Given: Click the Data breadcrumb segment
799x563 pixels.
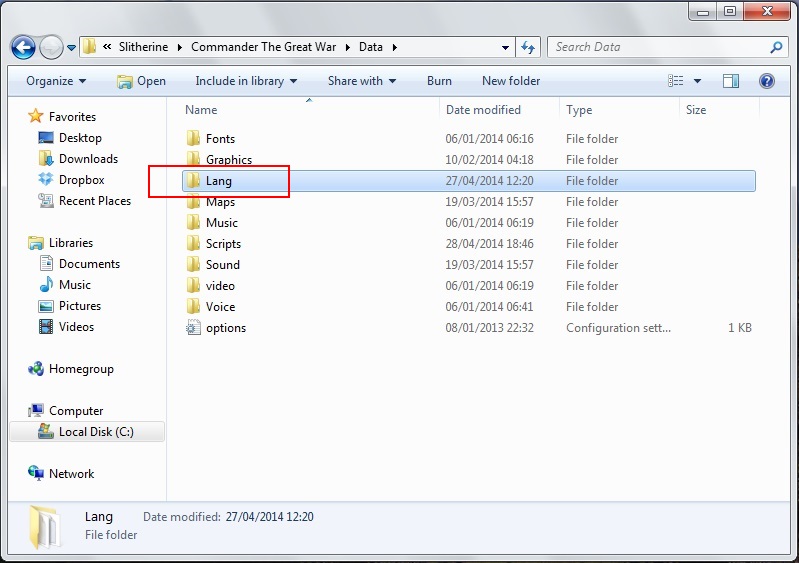Looking at the screenshot, I should pyautogui.click(x=370, y=47).
